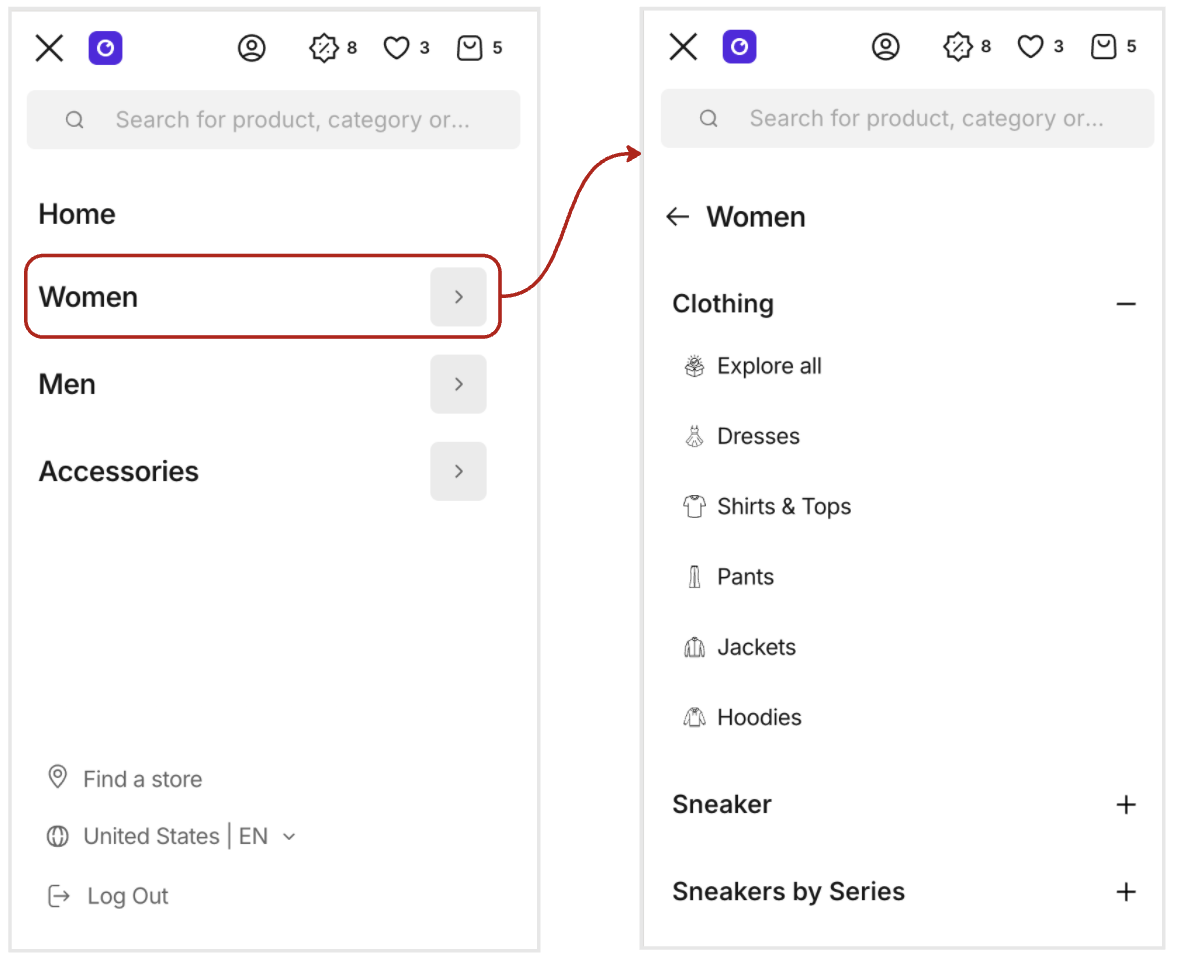Viewport: 1178px width, 964px height.
Task: Click the discount badge icon in the Women submenu panel
Action: 958,47
